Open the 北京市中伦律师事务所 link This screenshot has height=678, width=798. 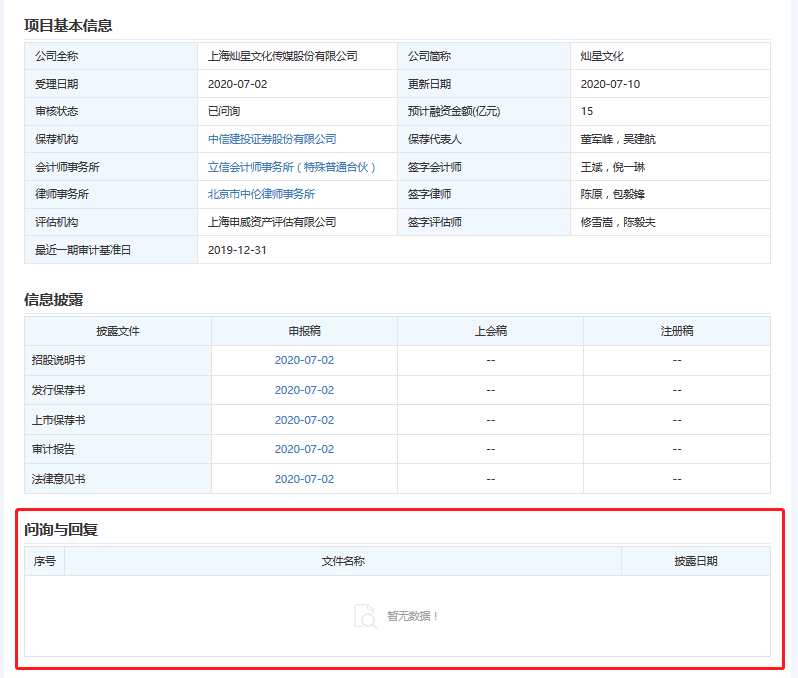(261, 194)
